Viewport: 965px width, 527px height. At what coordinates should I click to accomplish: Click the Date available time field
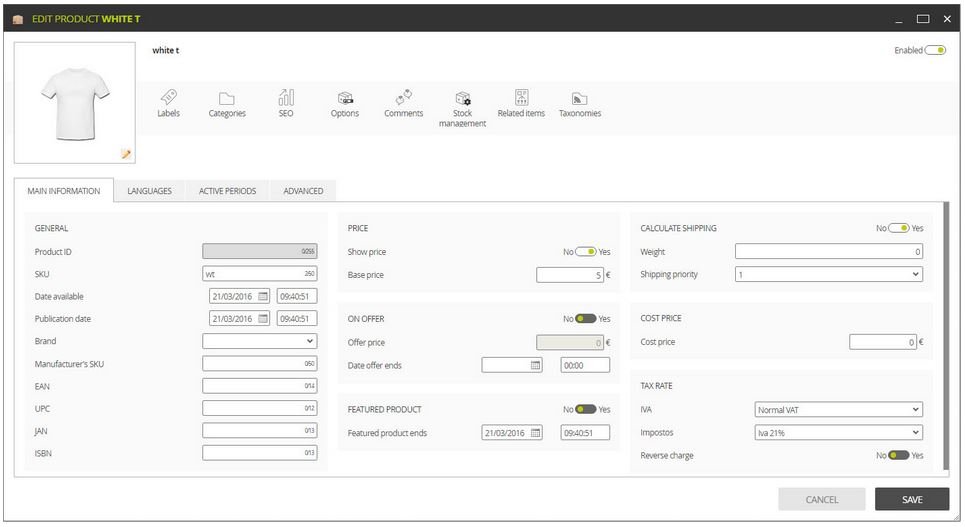click(297, 296)
